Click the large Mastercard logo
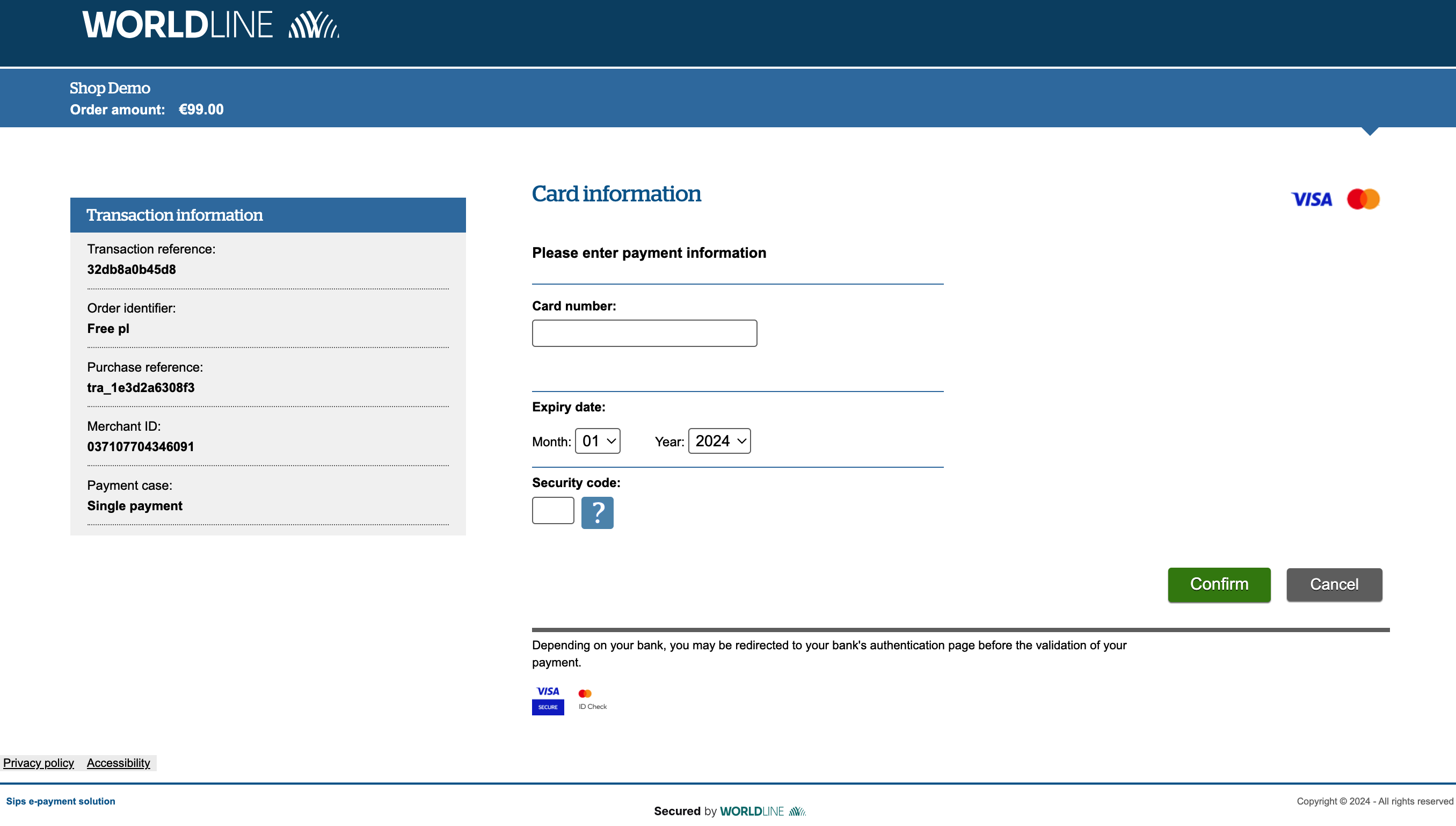Viewport: 1456px width, 826px height. click(x=1363, y=199)
